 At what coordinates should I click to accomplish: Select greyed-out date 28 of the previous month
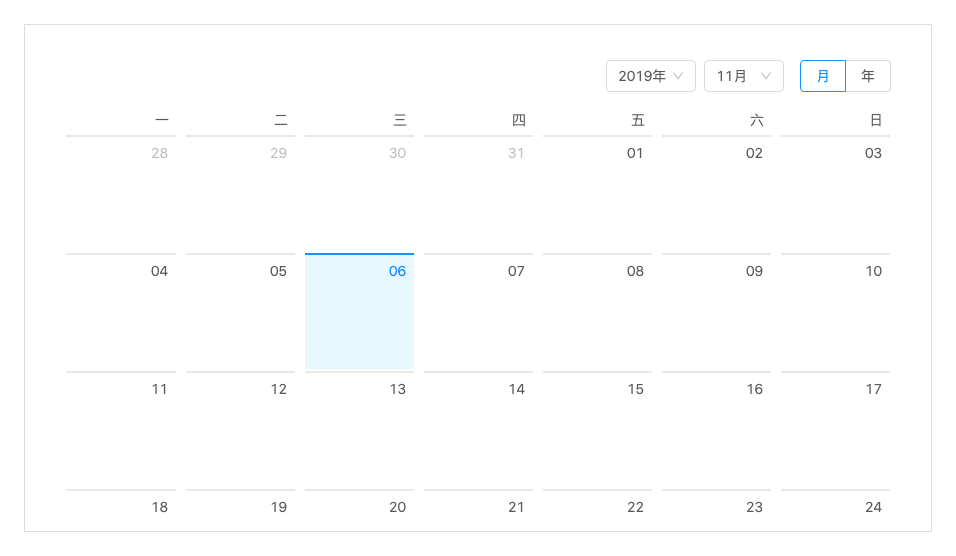click(x=121, y=193)
